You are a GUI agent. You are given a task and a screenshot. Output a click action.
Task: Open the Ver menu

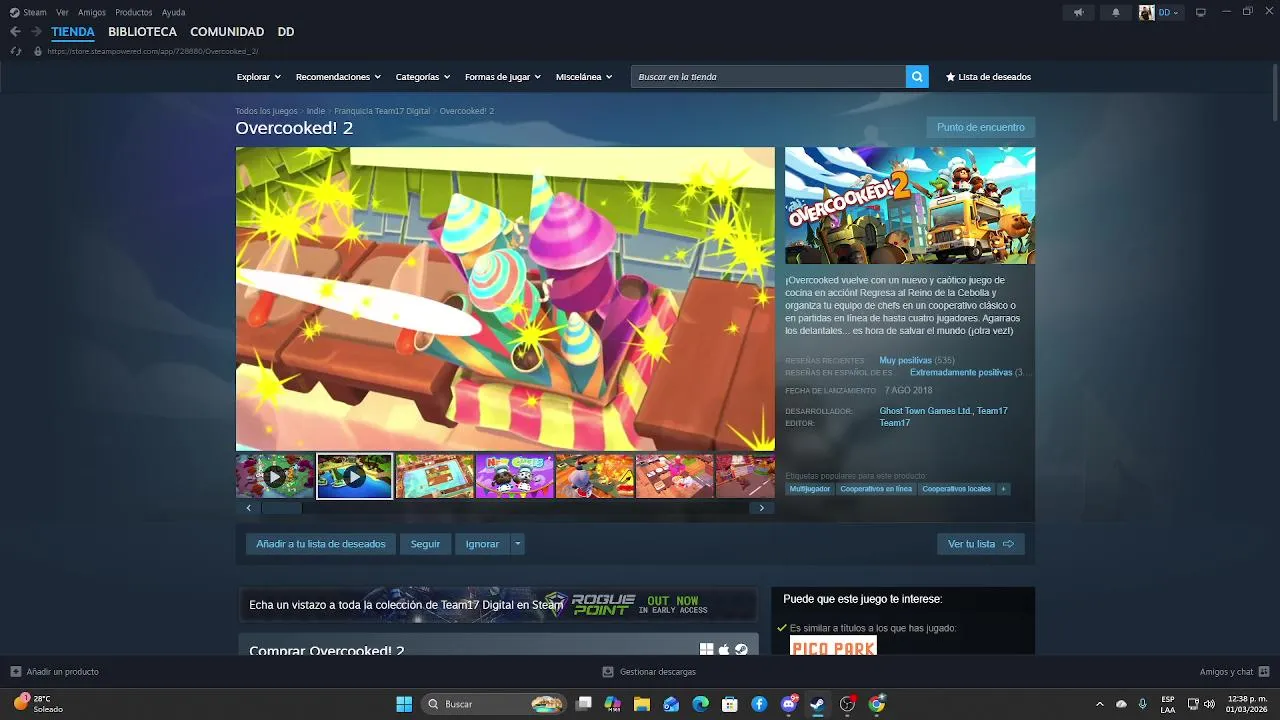pos(63,12)
